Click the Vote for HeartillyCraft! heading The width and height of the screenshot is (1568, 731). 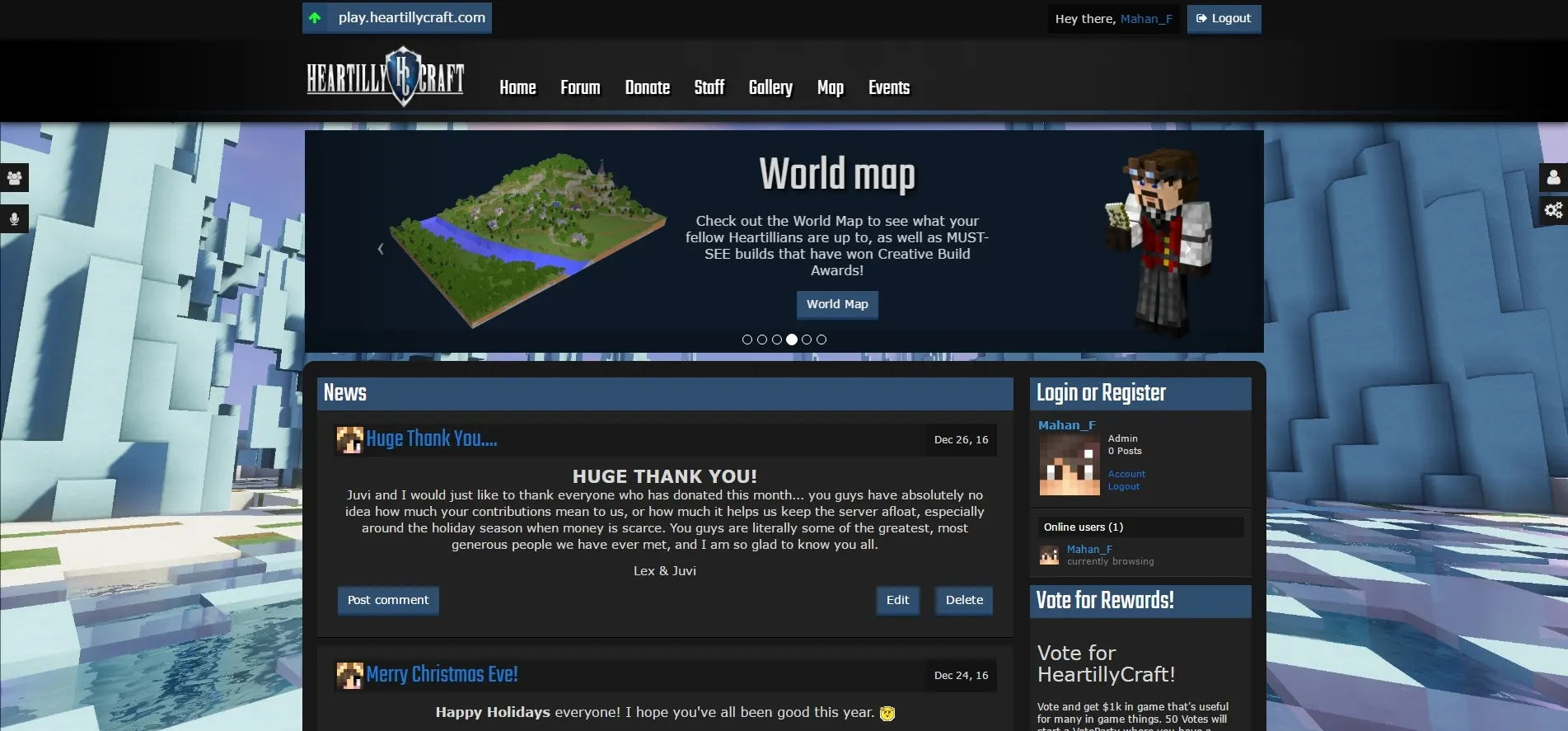point(1106,663)
